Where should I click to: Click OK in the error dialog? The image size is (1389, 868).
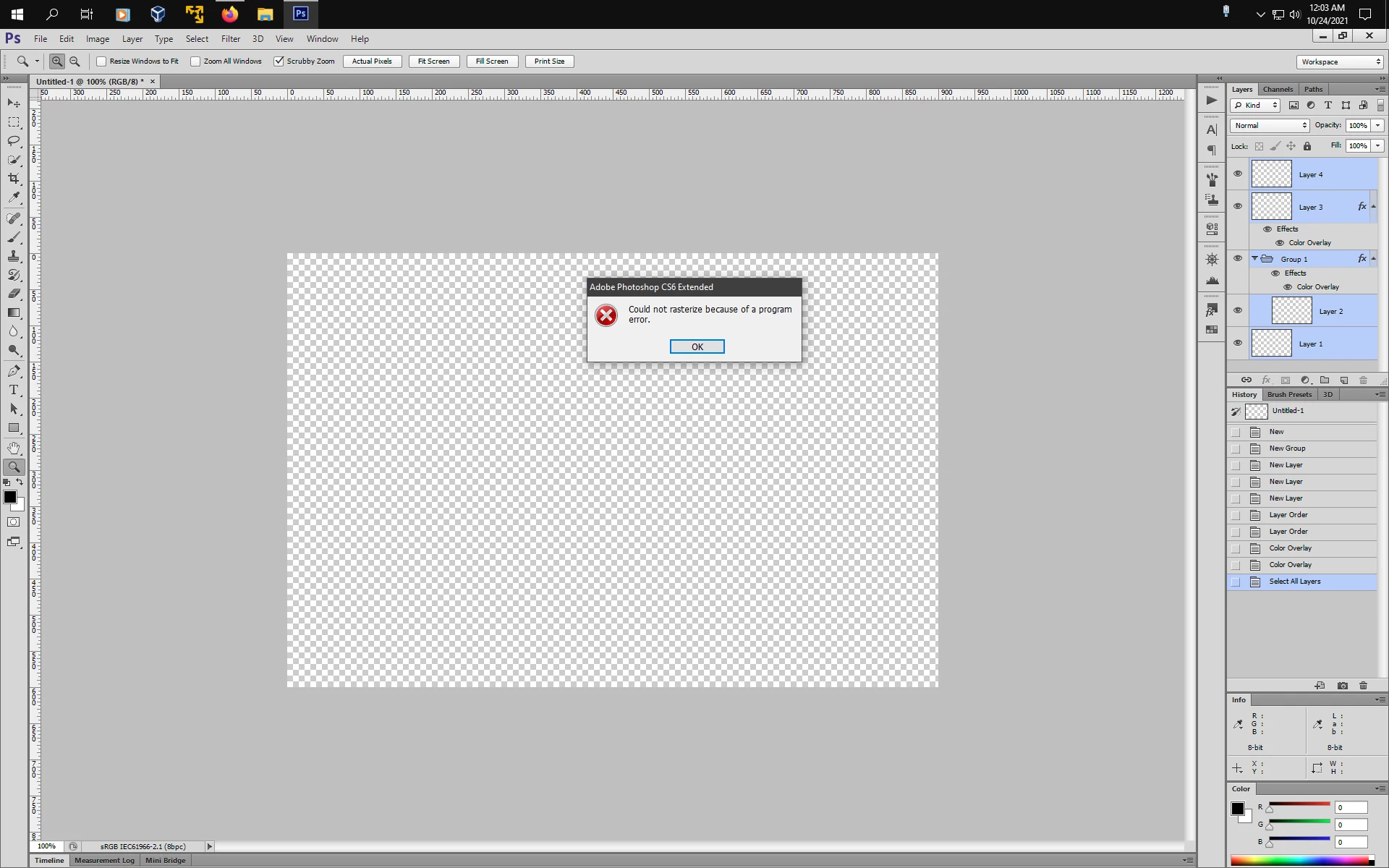click(x=697, y=346)
